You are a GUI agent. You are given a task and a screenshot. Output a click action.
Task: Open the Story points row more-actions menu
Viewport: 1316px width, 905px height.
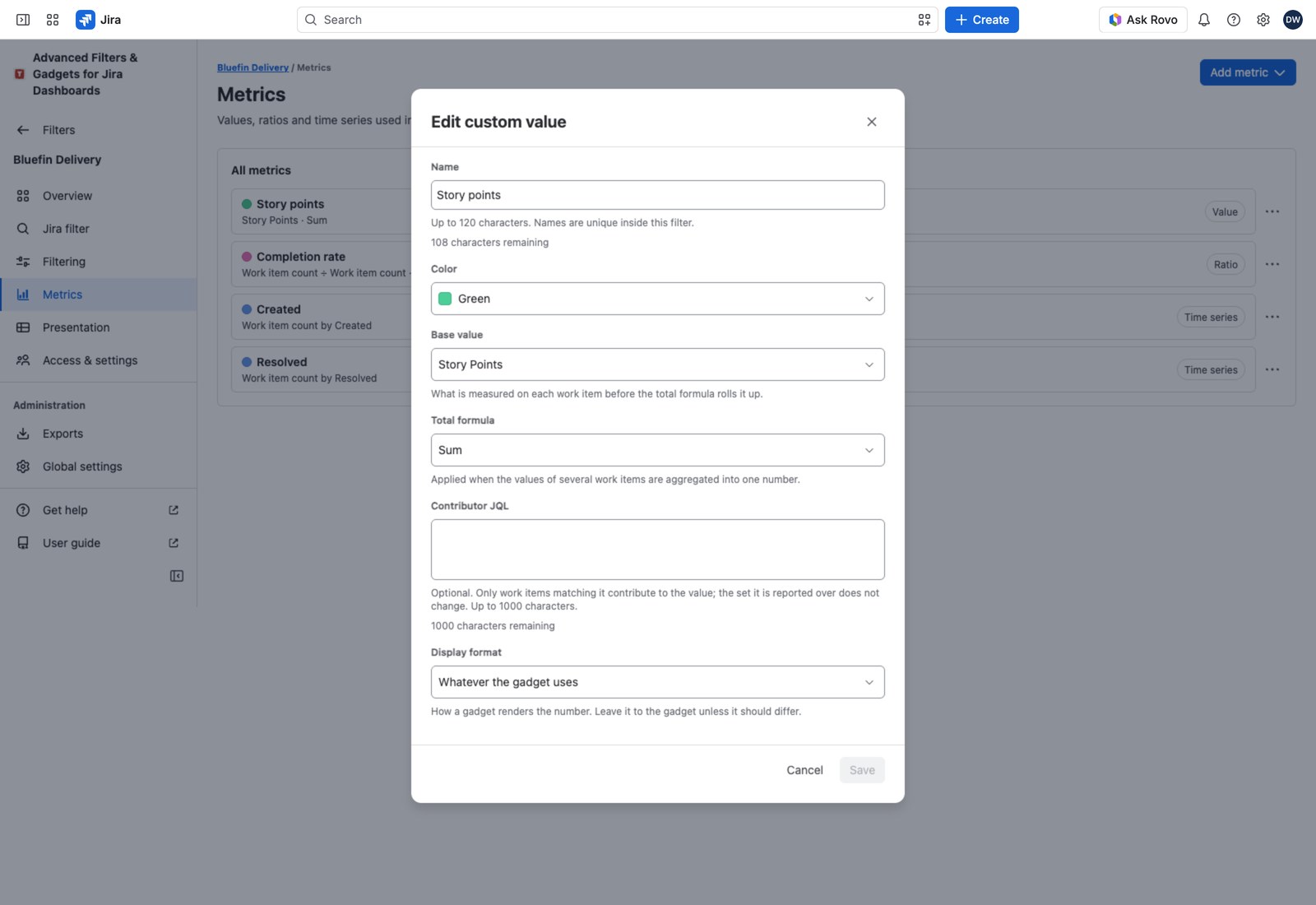point(1272,211)
